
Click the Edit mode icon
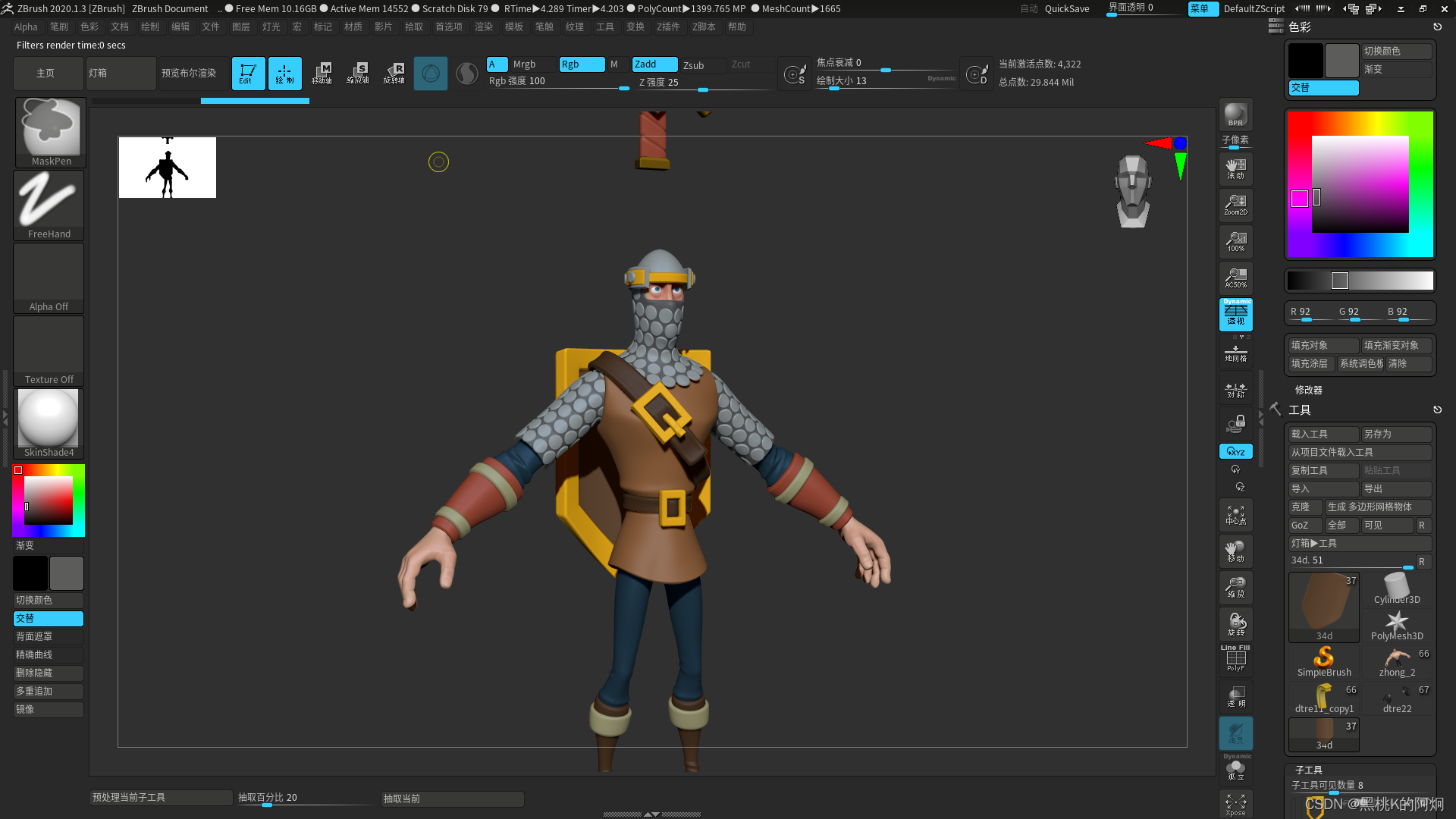pos(248,74)
